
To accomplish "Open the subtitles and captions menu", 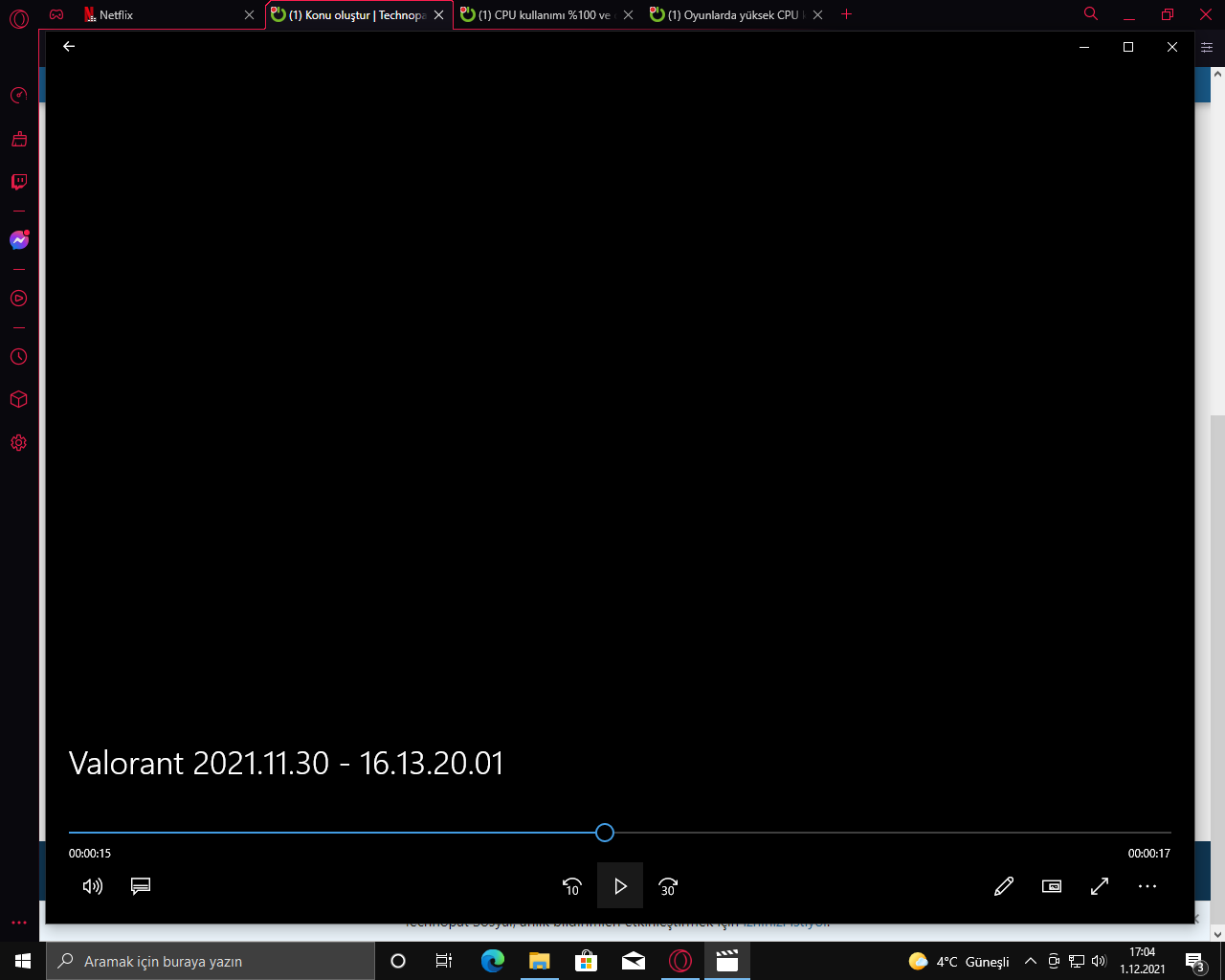I will coord(141,886).
